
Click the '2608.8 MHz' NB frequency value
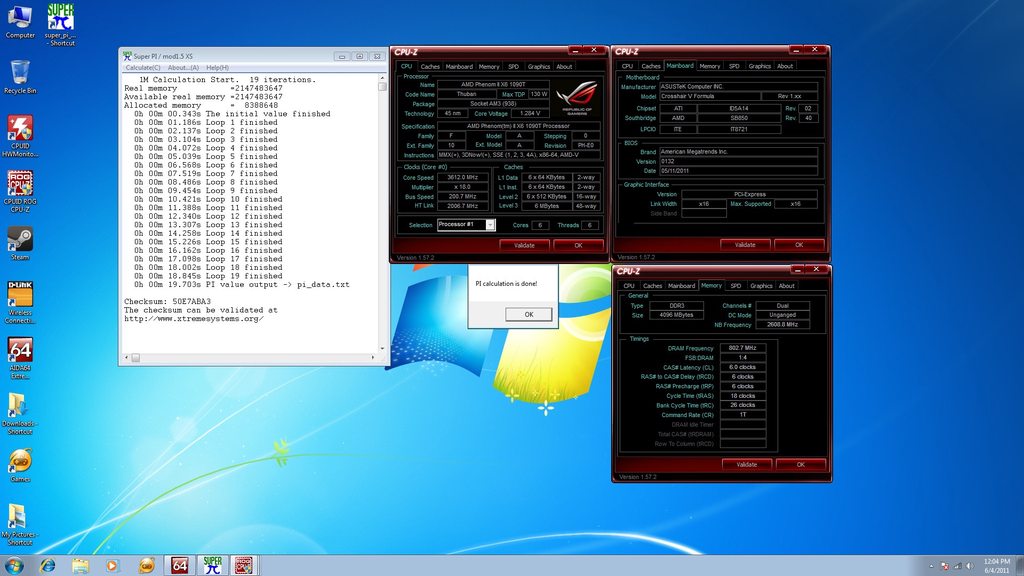tap(782, 325)
